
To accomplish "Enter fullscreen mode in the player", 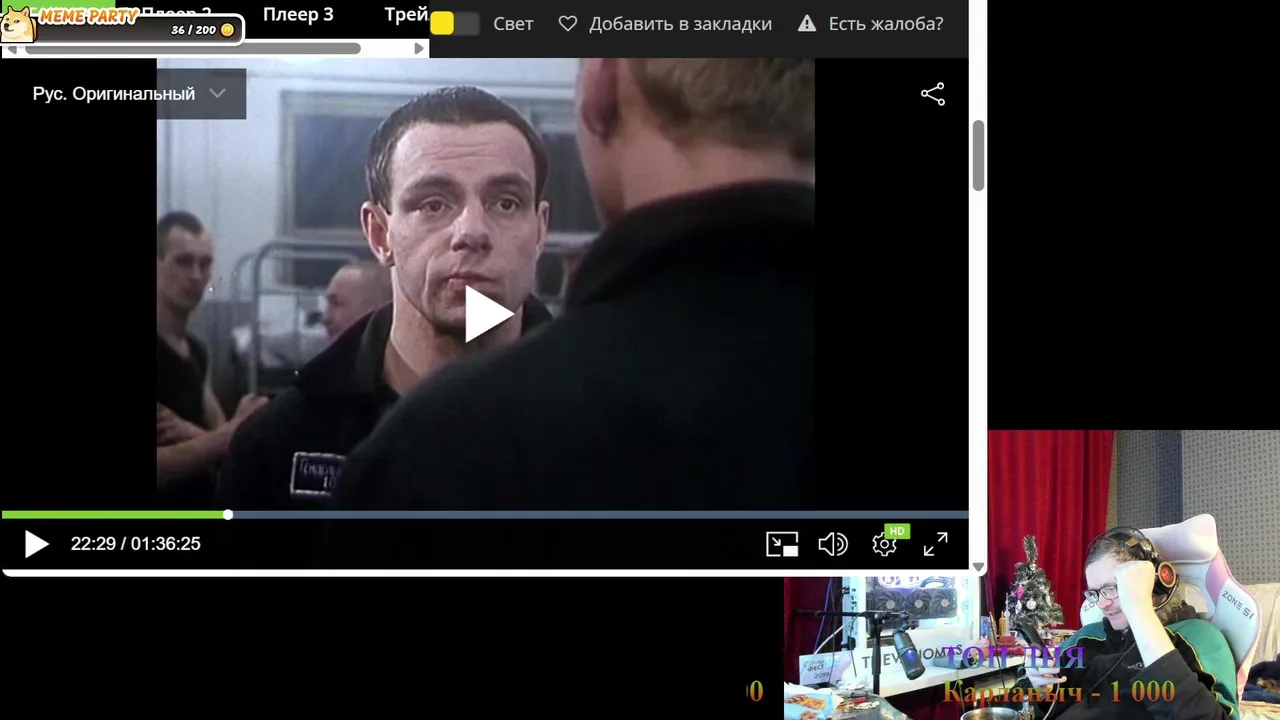I will click(x=935, y=544).
